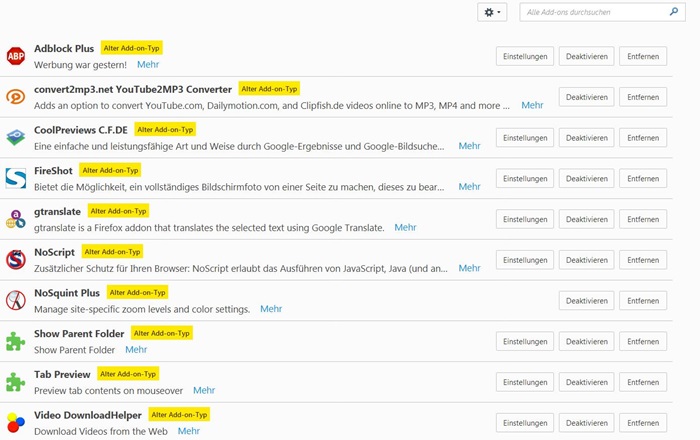The image size is (700, 440).
Task: Expand NoSquint Plus description via Mehr
Action: pyautogui.click(x=271, y=309)
